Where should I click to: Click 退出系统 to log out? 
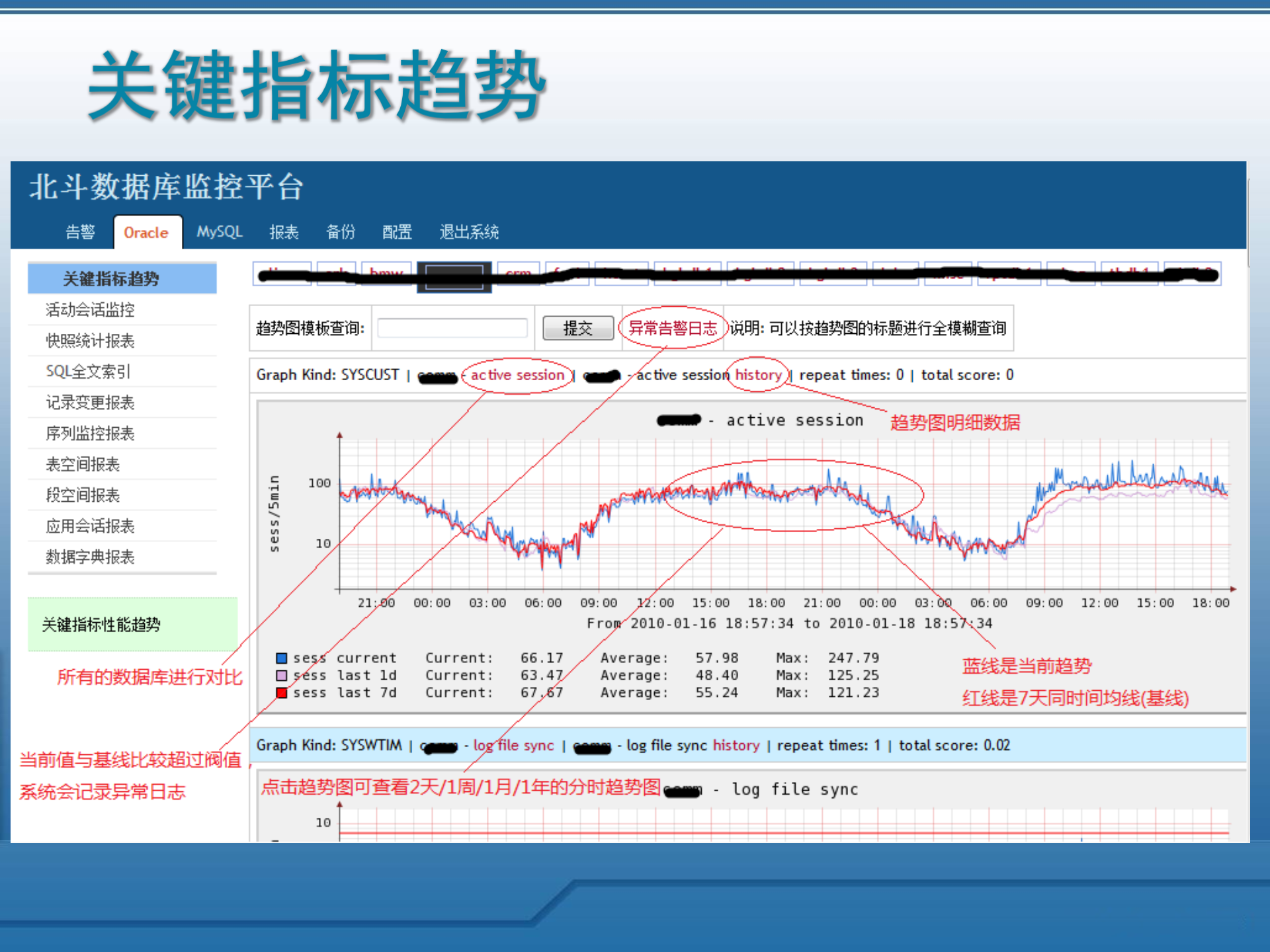click(469, 233)
